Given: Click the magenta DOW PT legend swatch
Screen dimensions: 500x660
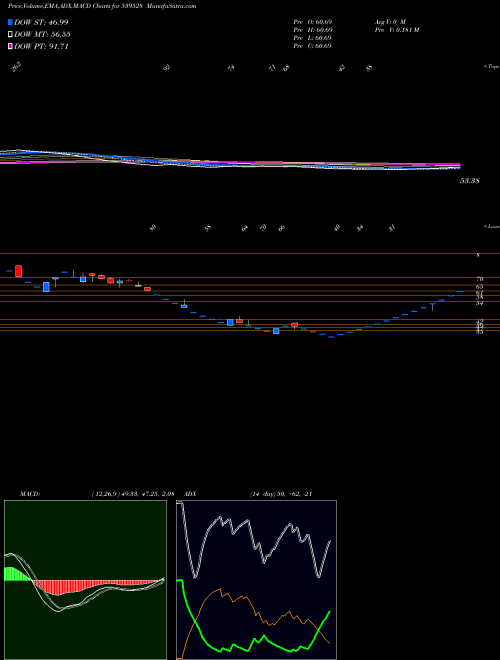Looking at the screenshot, I should click(x=10, y=46).
